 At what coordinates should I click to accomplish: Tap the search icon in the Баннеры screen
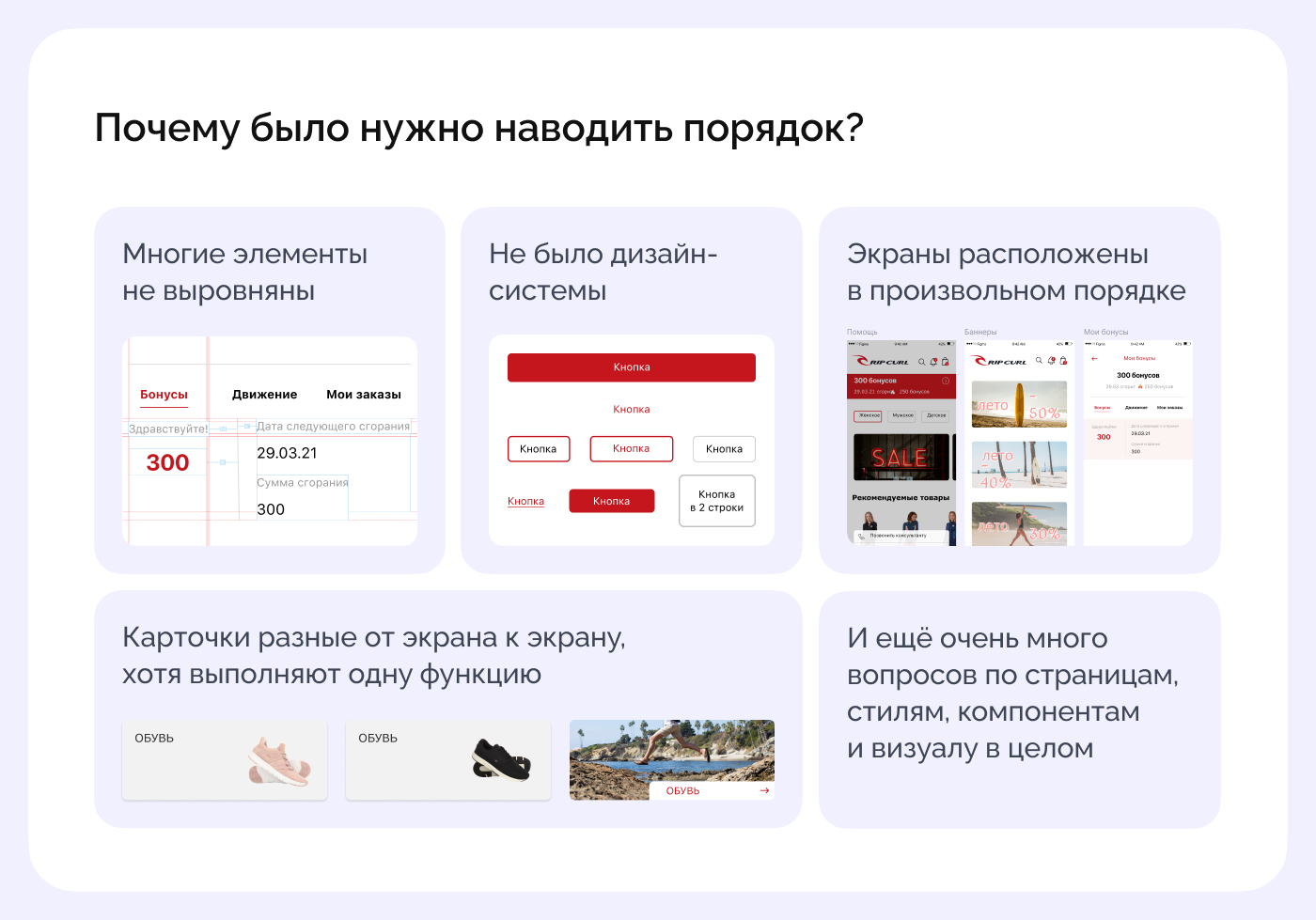coord(1039,361)
